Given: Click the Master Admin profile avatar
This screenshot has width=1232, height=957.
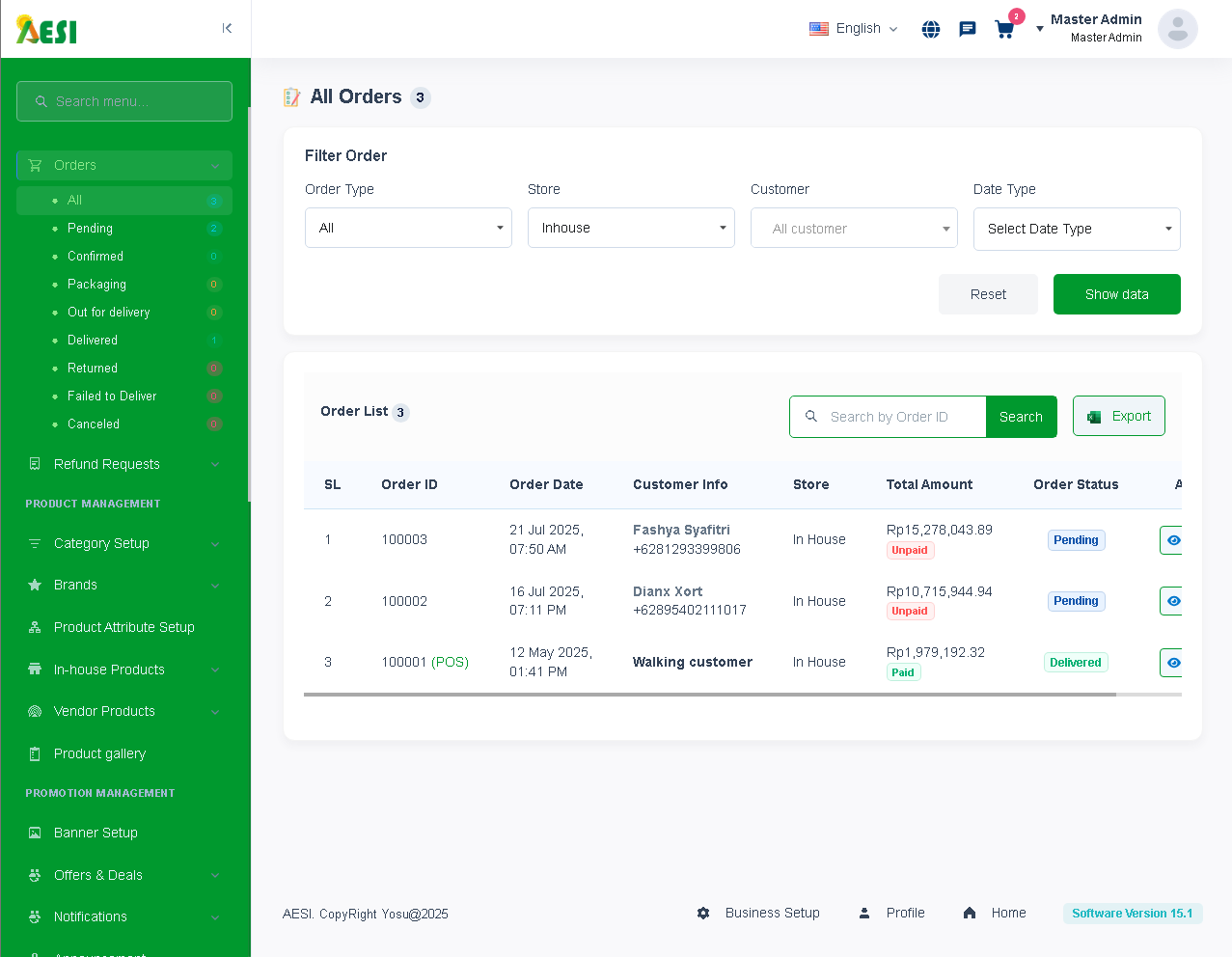Looking at the screenshot, I should 1177,29.
